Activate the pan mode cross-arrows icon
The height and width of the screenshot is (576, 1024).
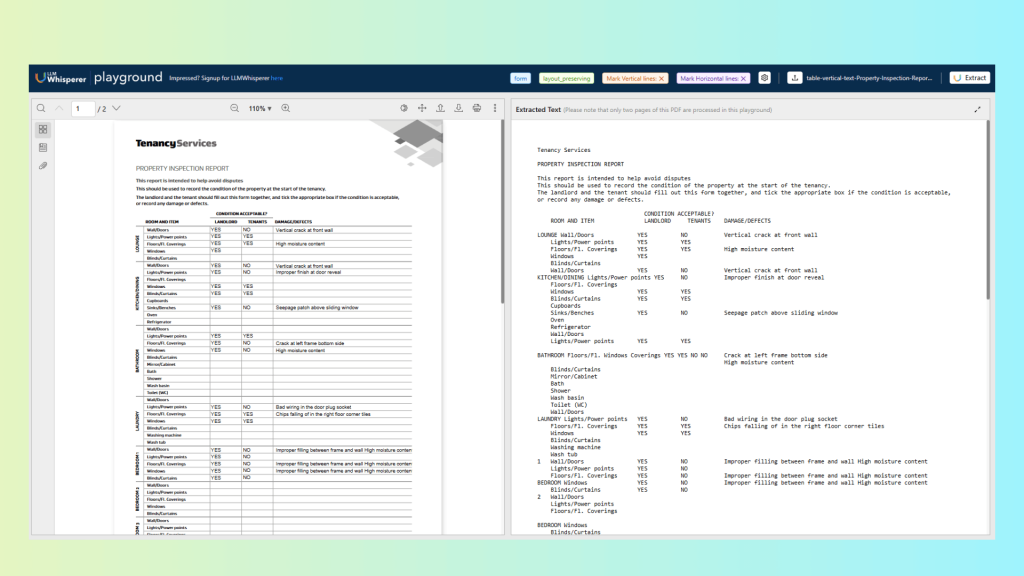[x=422, y=108]
